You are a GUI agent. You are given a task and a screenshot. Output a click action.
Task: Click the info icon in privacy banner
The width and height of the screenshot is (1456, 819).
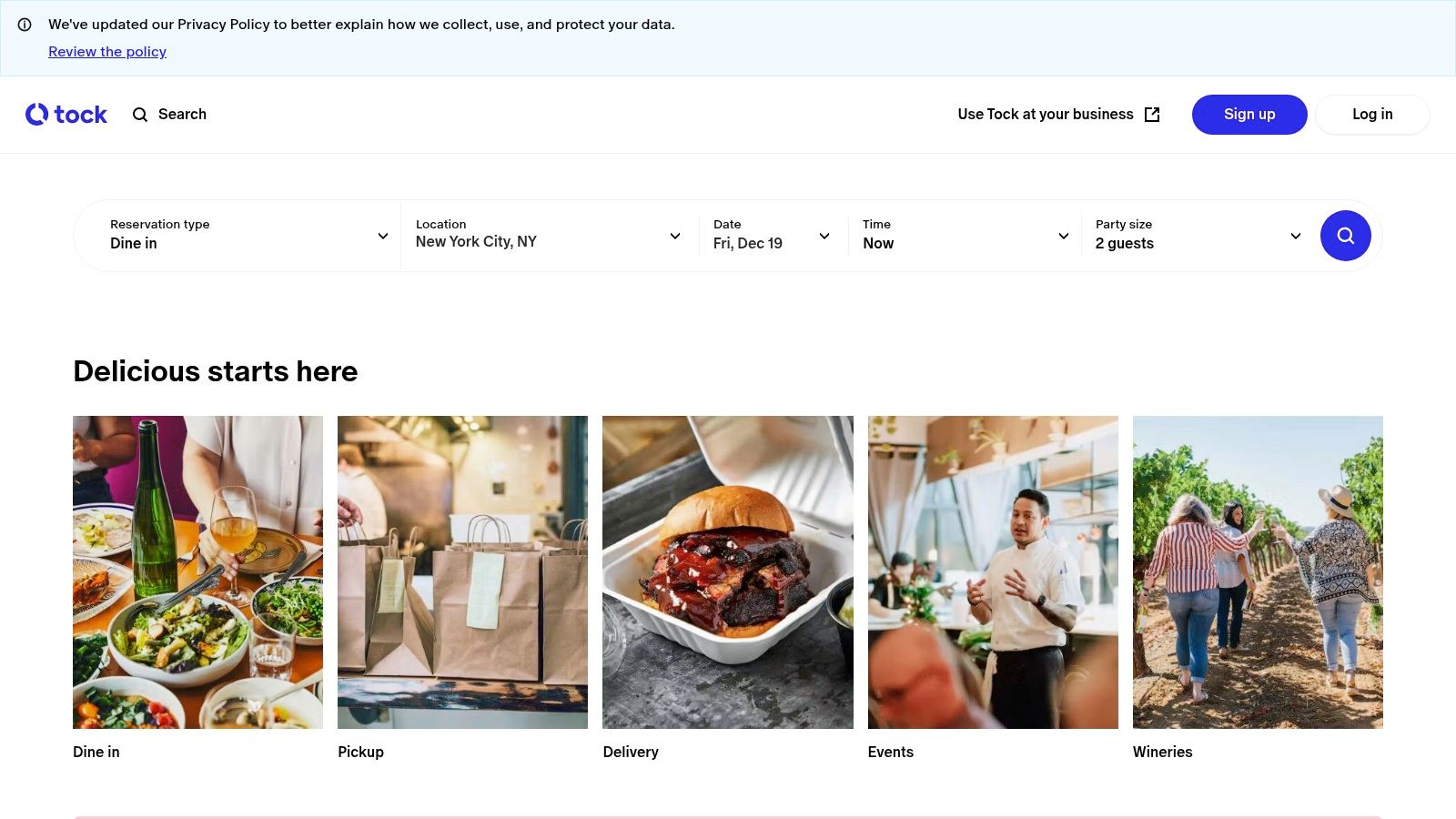[x=25, y=25]
